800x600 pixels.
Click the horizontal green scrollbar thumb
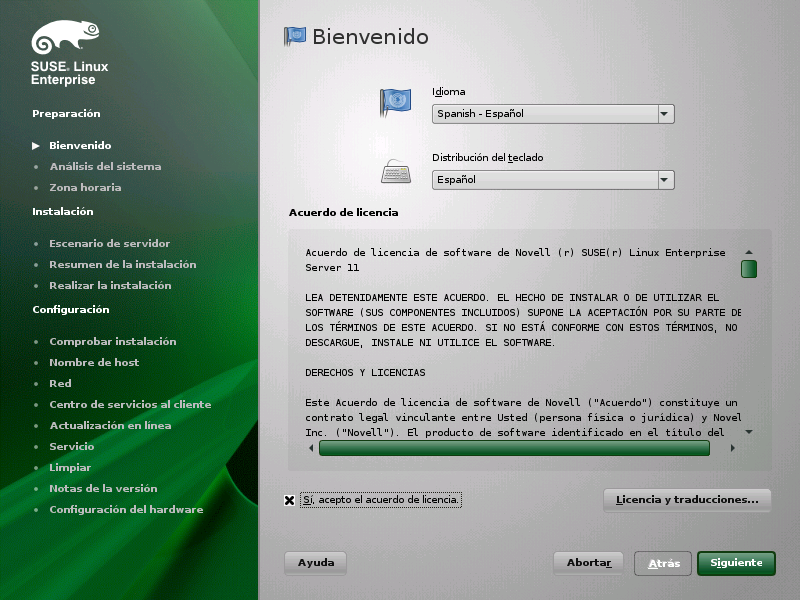pyautogui.click(x=514, y=448)
